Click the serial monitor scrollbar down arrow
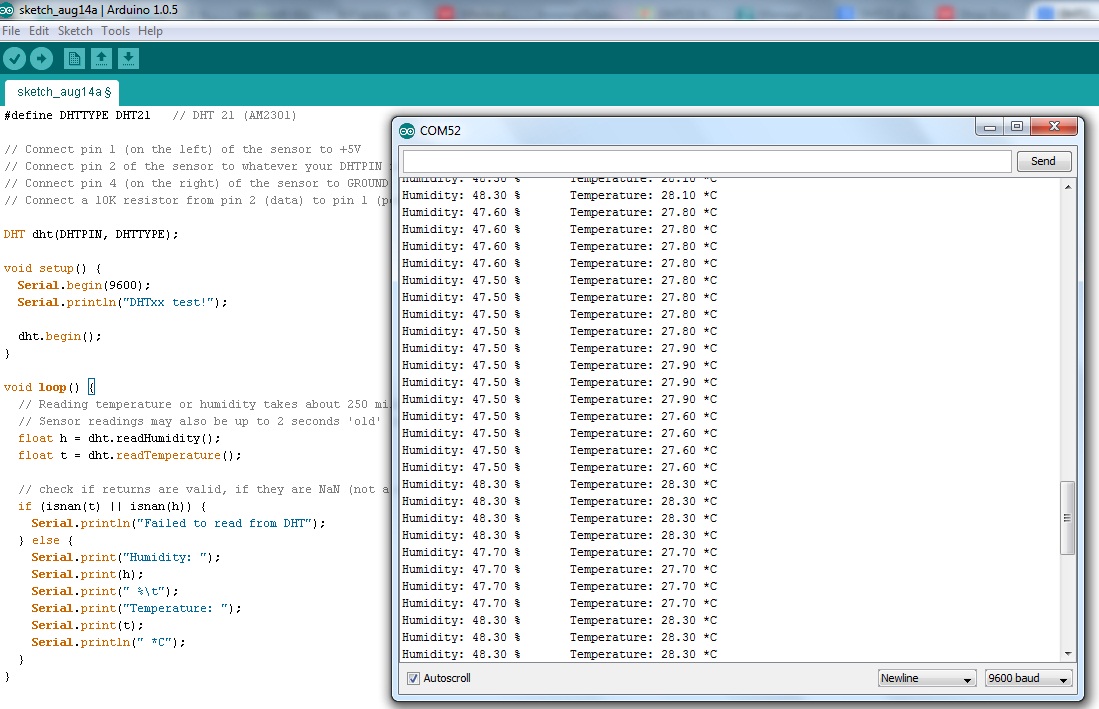The width and height of the screenshot is (1099, 709). [1067, 654]
